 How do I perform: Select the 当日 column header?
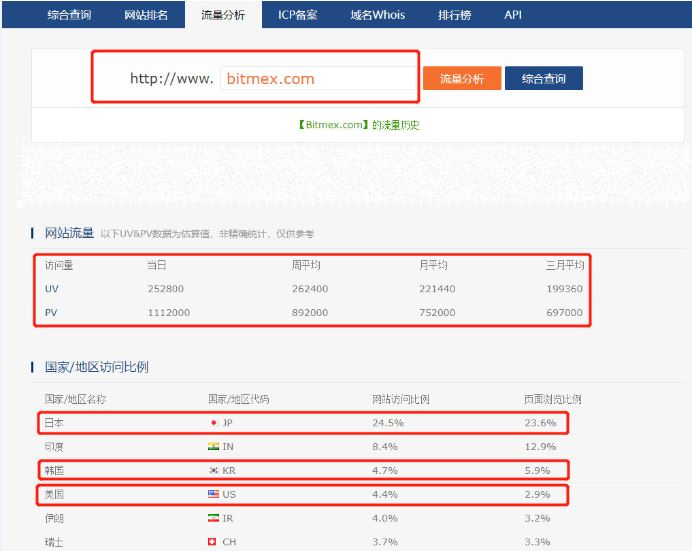pyautogui.click(x=157, y=265)
